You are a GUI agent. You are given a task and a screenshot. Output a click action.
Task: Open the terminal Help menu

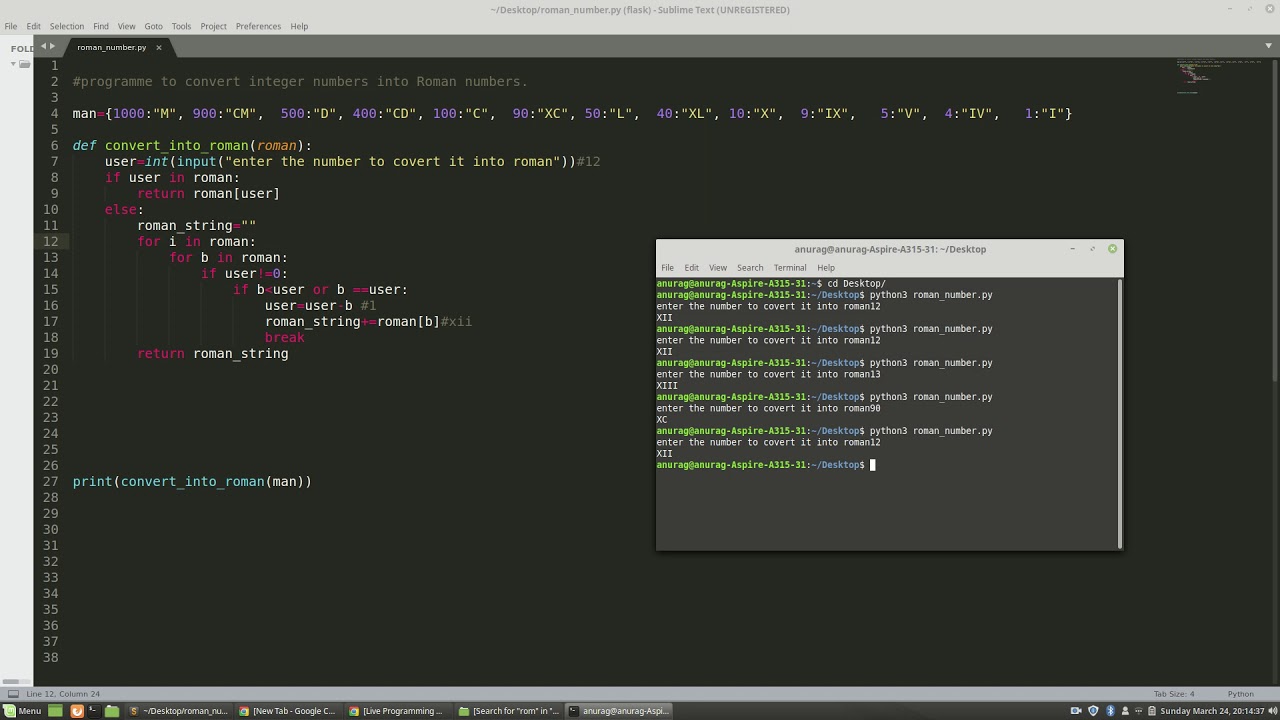826,268
